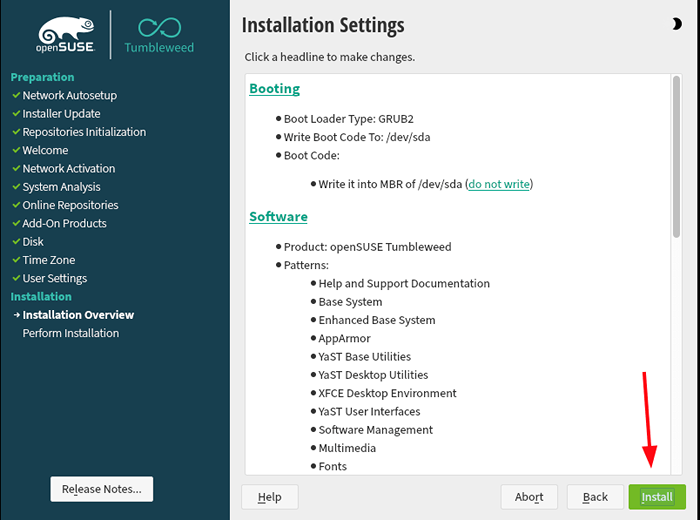This screenshot has height=520, width=700.
Task: Toggle dark mode with the moon icon
Action: 677,24
